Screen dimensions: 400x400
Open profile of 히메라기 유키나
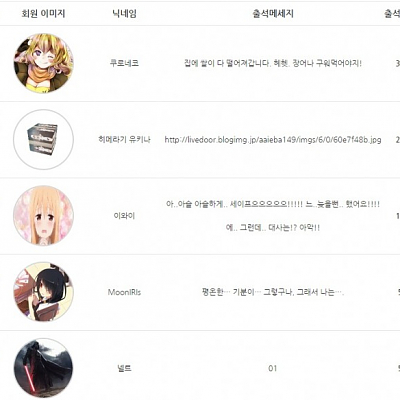[x=124, y=139]
